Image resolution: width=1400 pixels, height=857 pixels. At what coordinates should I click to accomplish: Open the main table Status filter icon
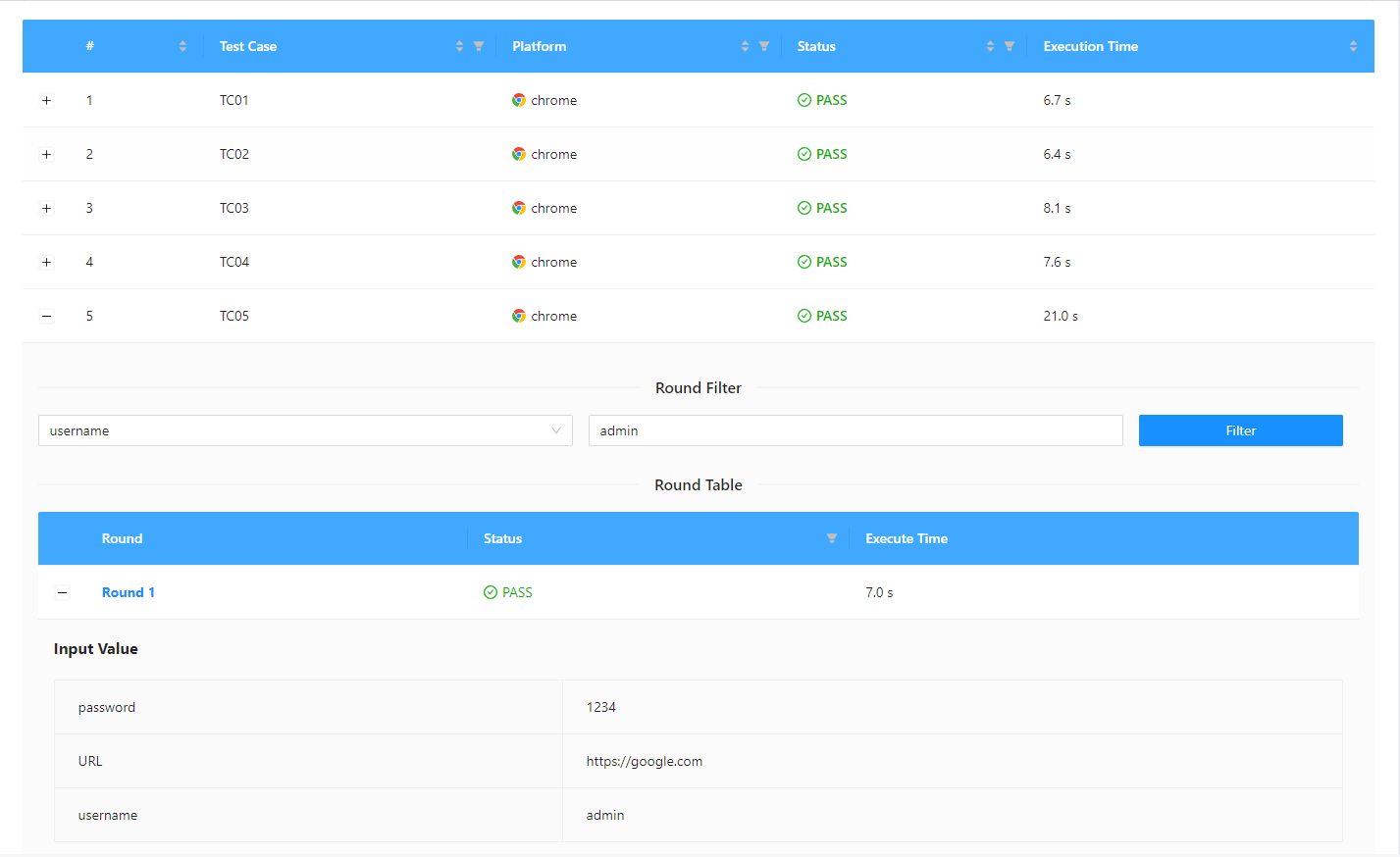pos(1010,46)
